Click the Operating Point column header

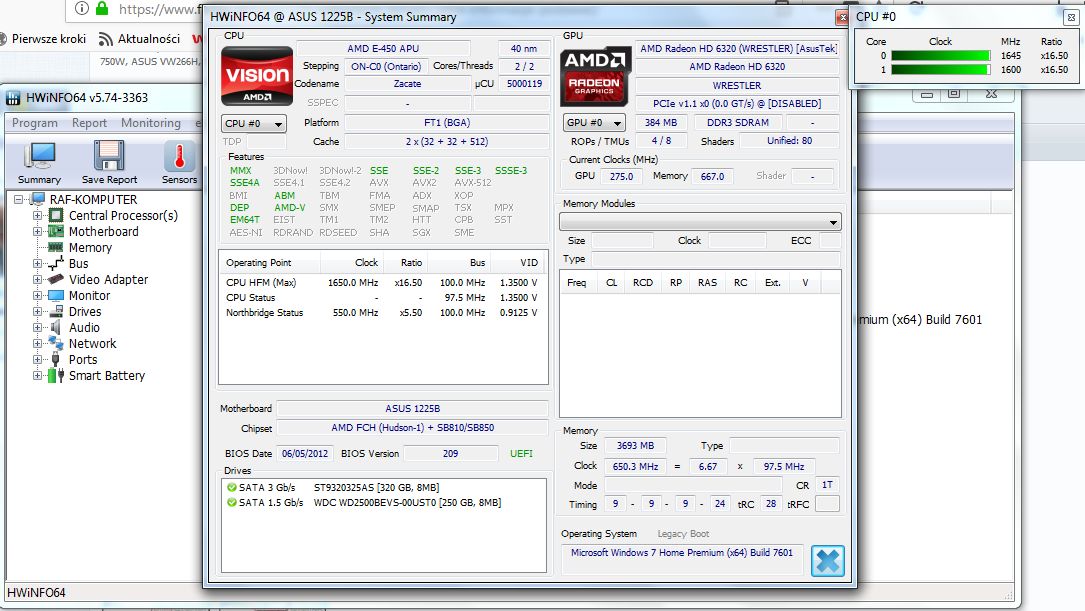(x=270, y=262)
